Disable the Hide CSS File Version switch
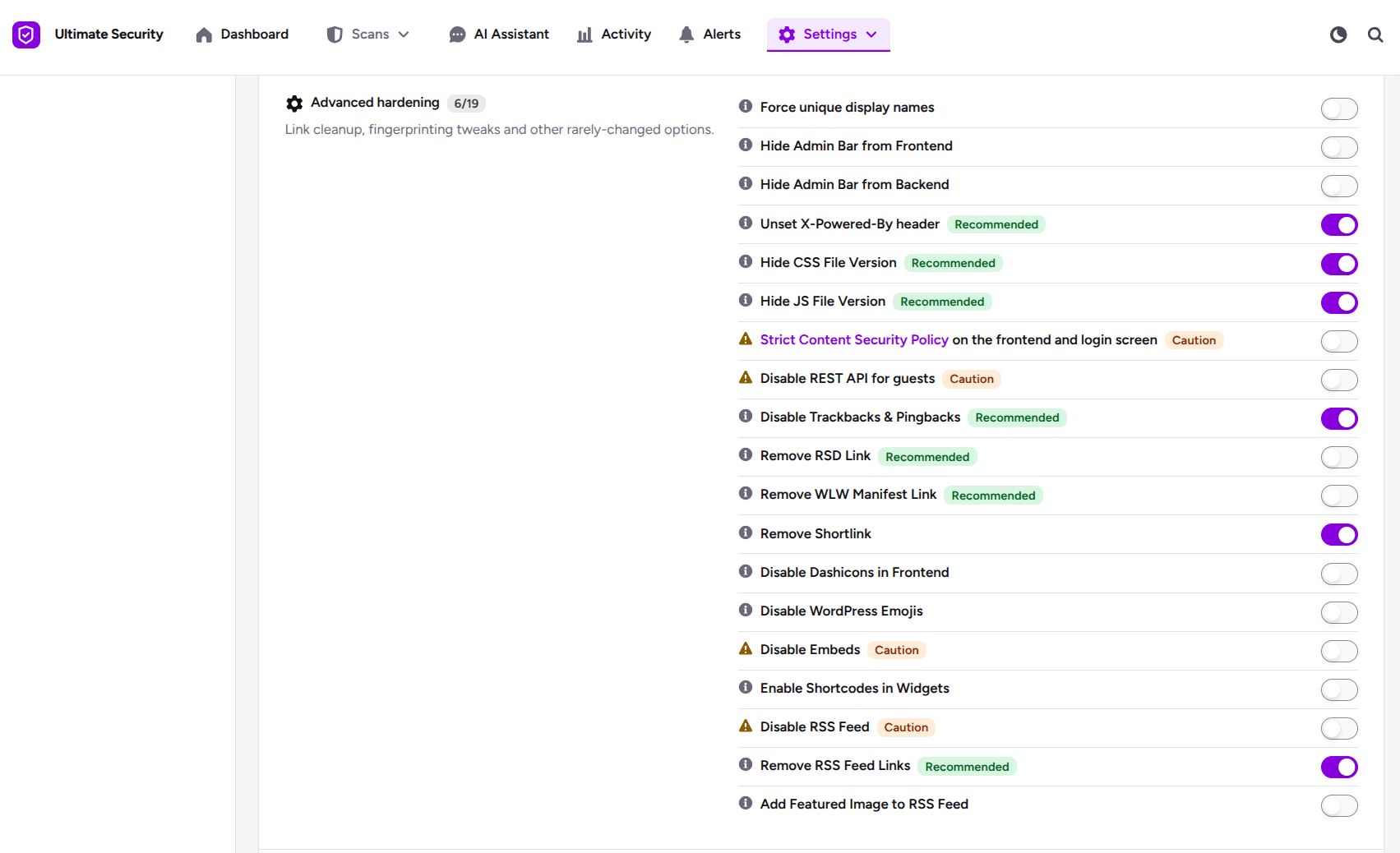1400x853 pixels. click(1339, 264)
